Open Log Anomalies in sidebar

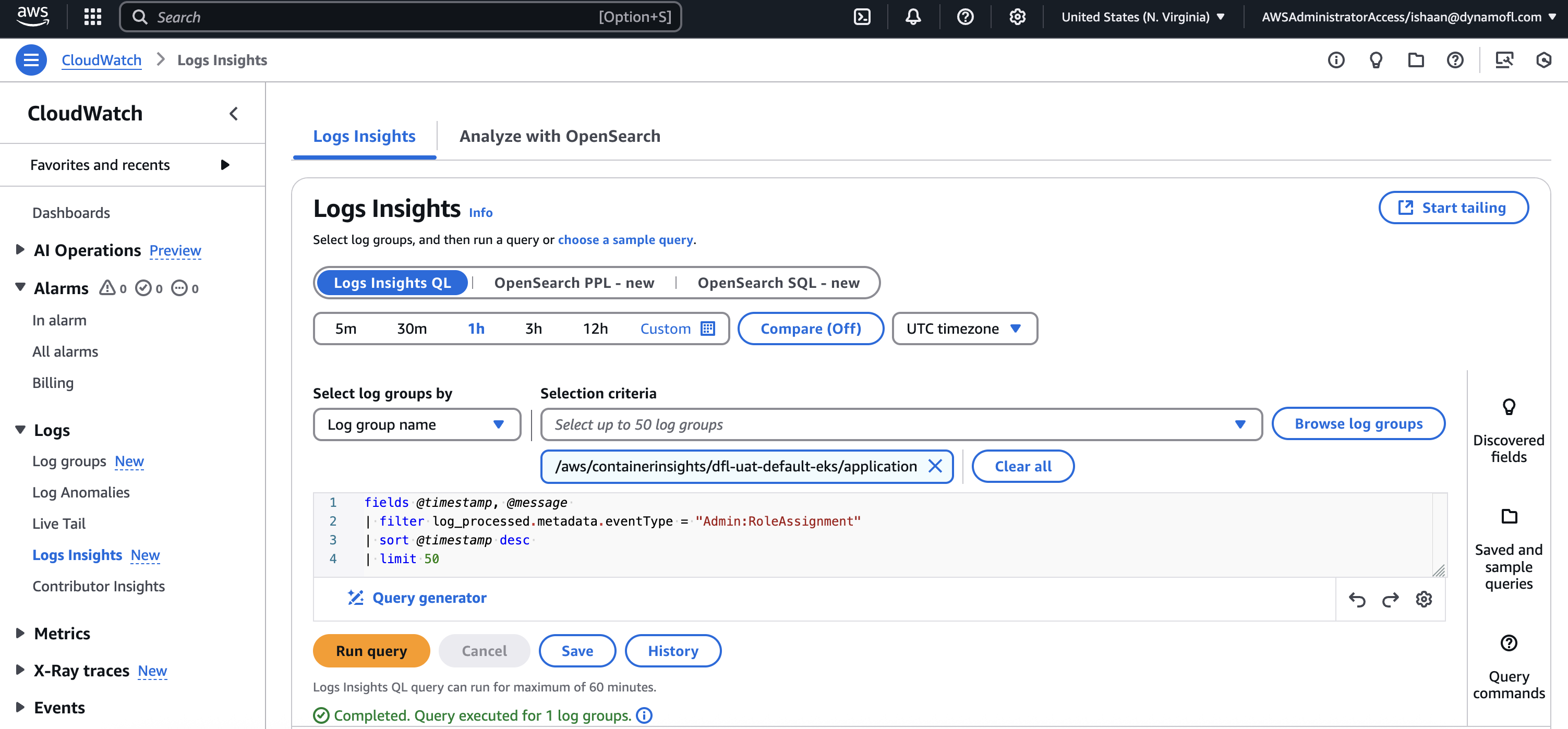click(81, 492)
